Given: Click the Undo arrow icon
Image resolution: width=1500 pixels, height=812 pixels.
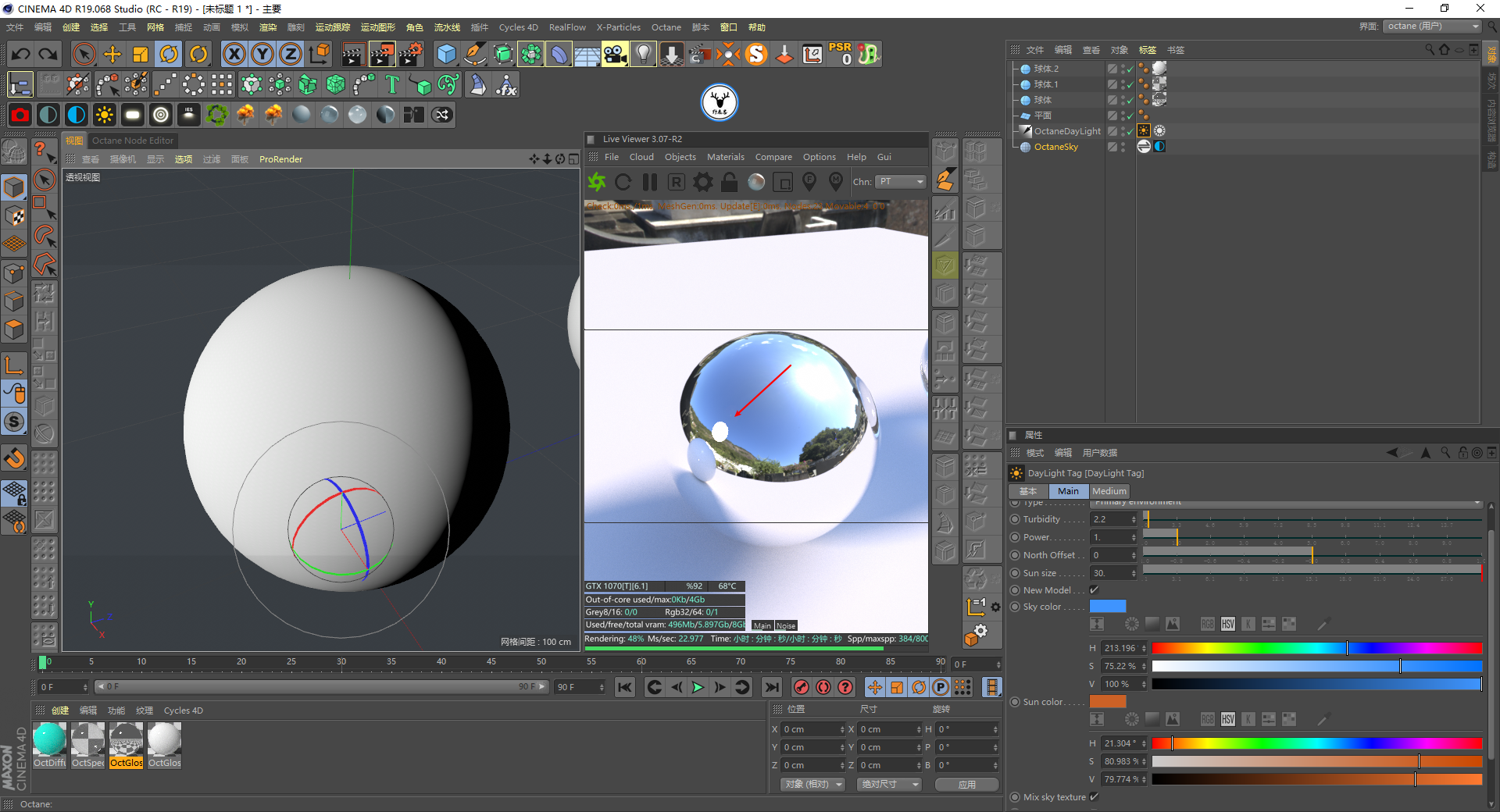Looking at the screenshot, I should [21, 54].
